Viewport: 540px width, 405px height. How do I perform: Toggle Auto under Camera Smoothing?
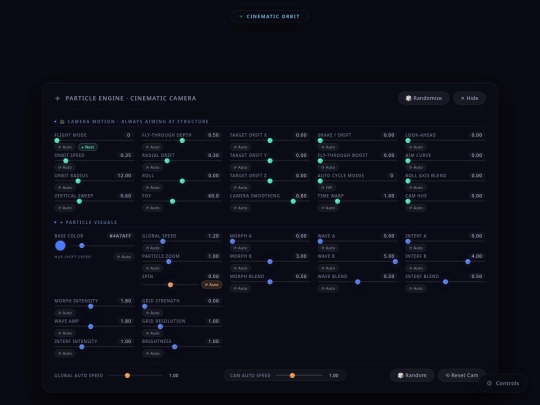click(240, 208)
